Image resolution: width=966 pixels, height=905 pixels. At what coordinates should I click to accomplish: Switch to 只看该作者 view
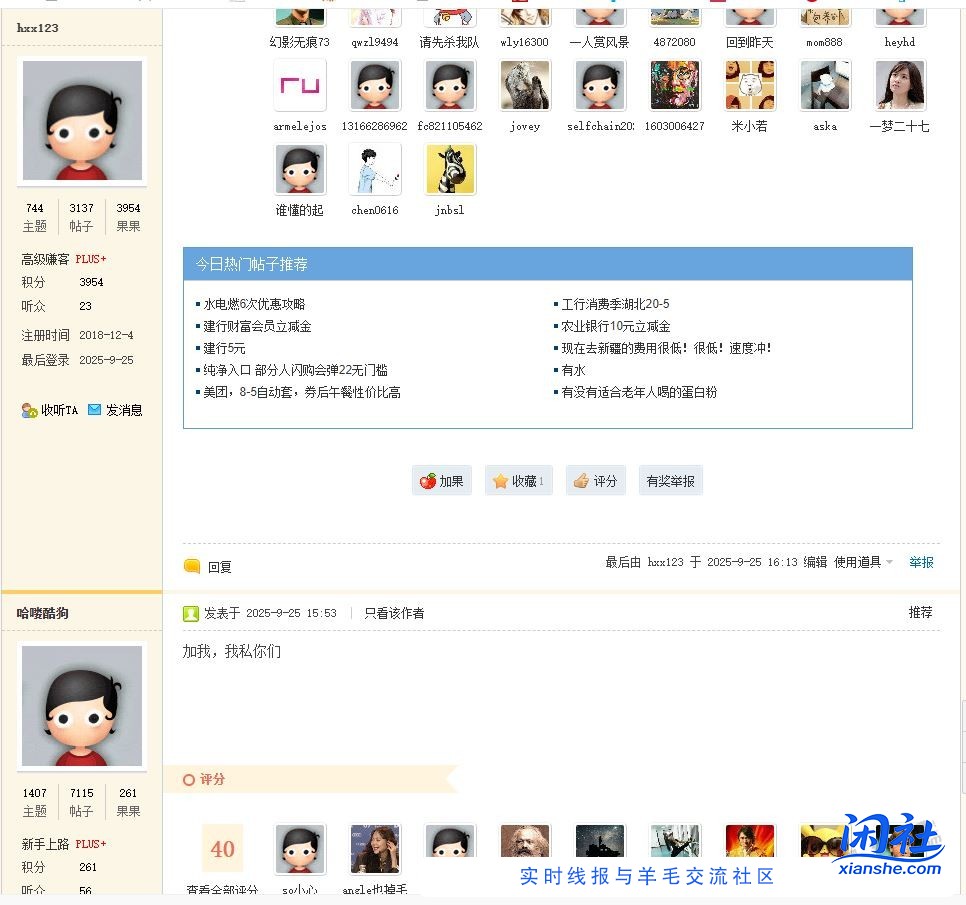pos(394,613)
